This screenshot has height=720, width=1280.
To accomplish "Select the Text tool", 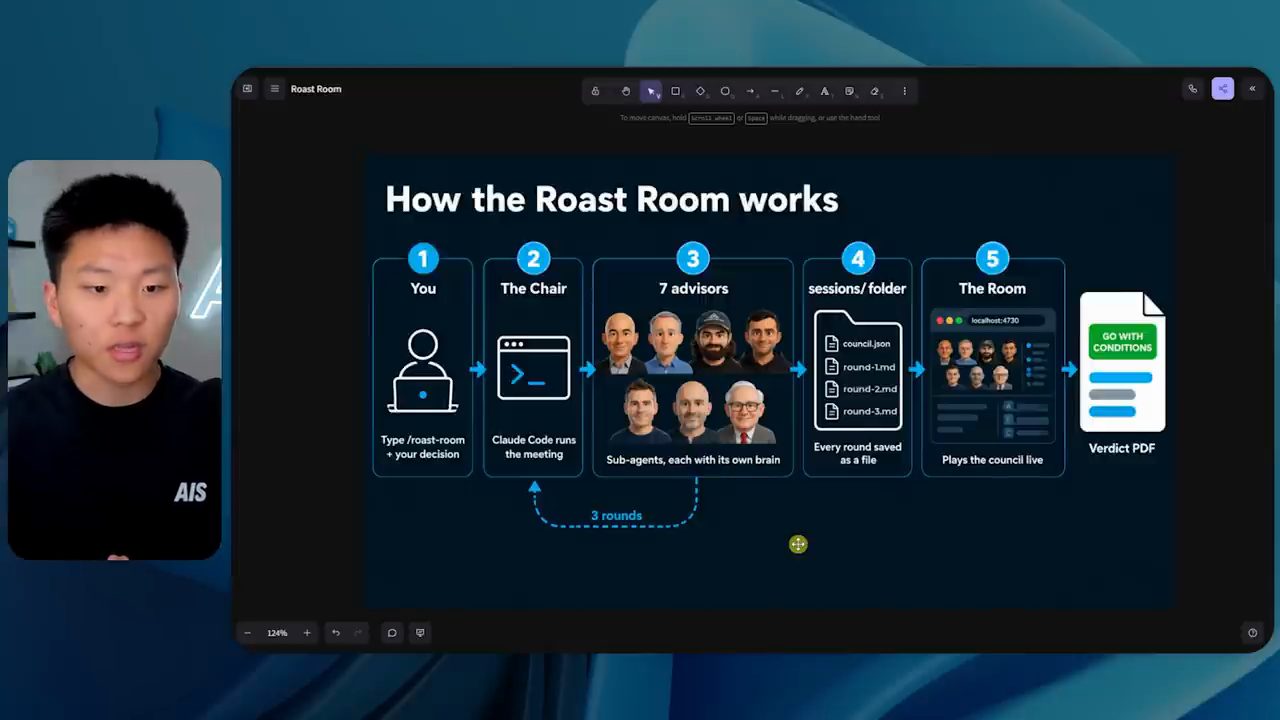I will 825,91.
